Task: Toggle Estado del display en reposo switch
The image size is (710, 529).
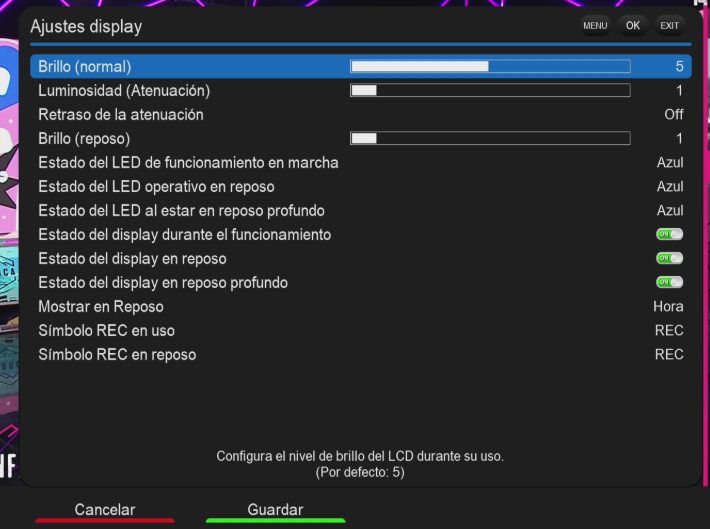Action: 670,259
